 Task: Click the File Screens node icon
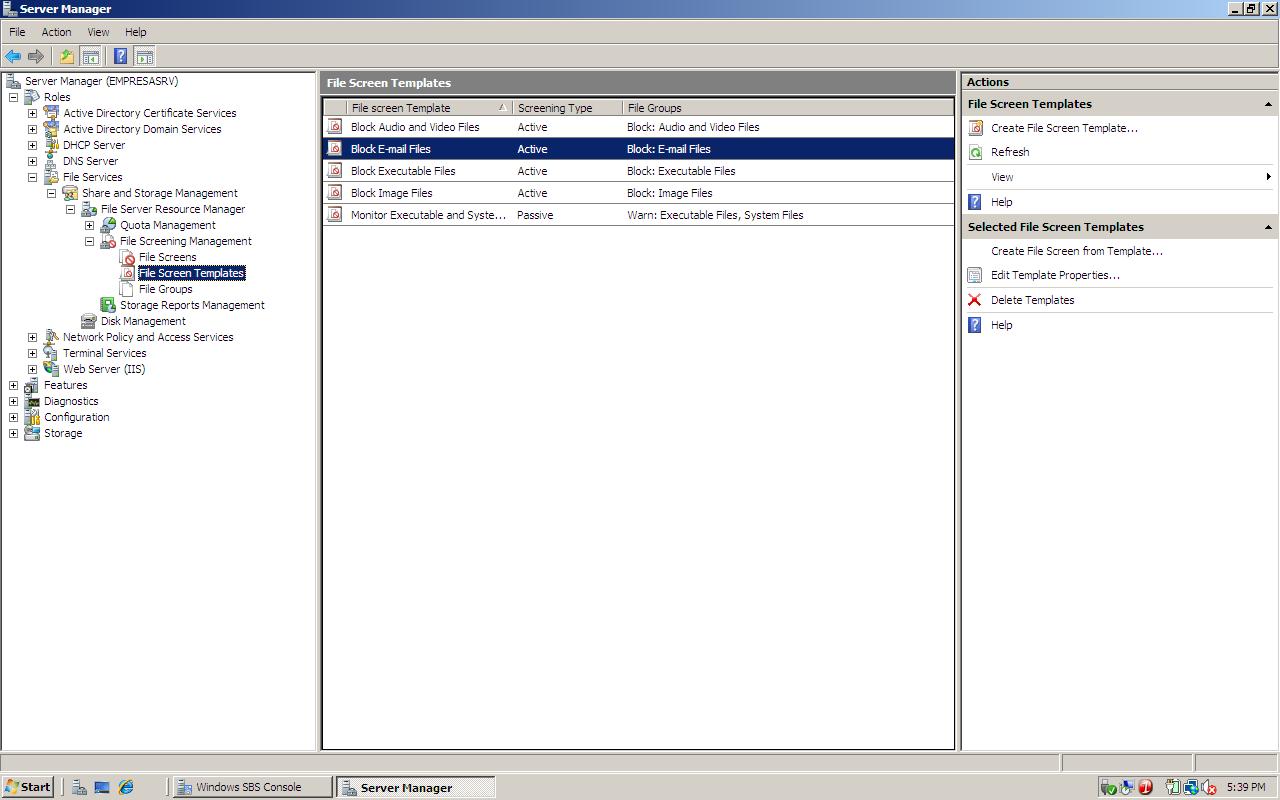tap(127, 257)
